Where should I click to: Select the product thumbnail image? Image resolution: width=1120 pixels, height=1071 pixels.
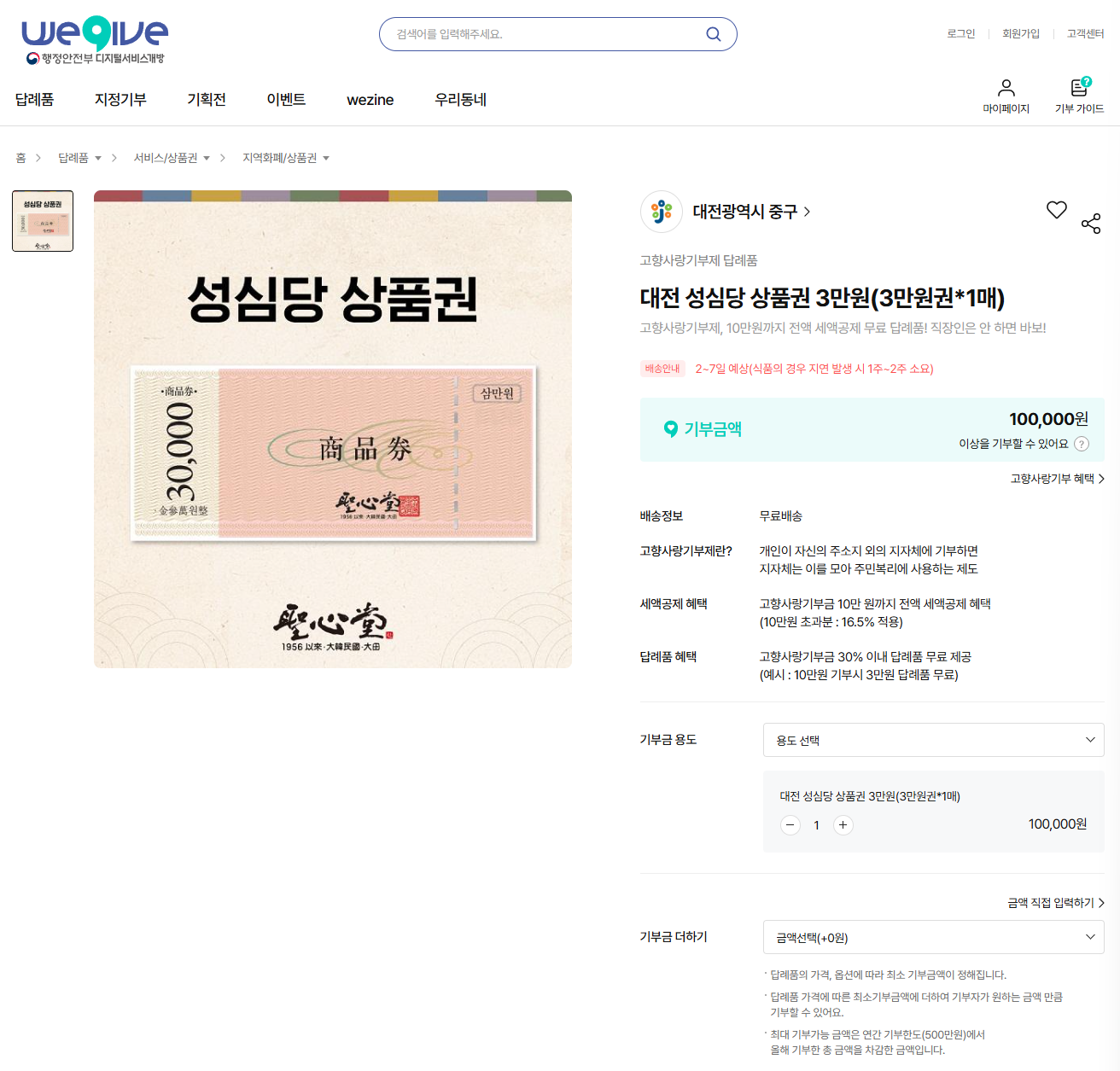(43, 221)
